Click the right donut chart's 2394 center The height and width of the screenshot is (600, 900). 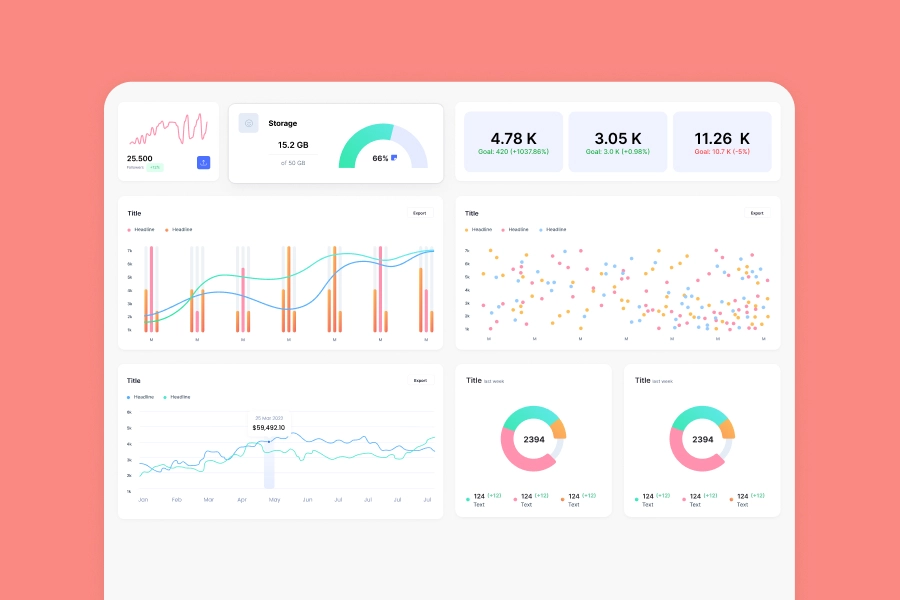point(703,439)
